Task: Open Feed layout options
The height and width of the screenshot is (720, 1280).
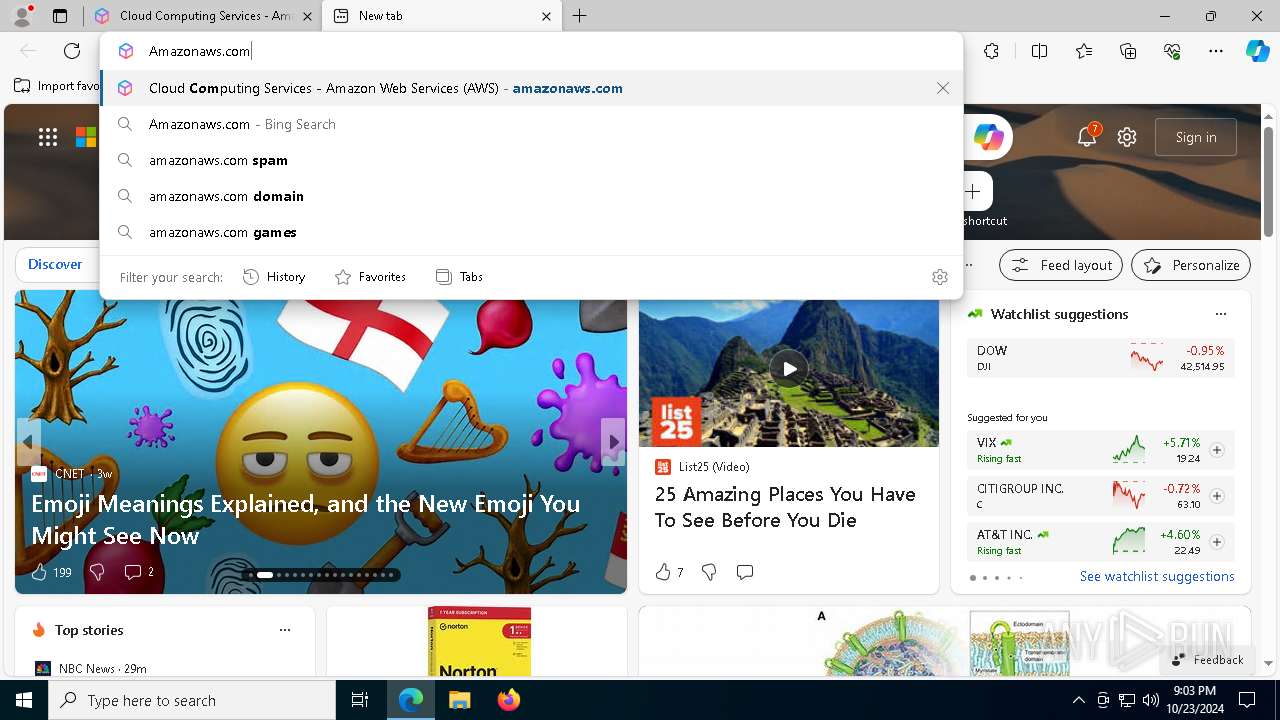Action: pyautogui.click(x=1061, y=265)
